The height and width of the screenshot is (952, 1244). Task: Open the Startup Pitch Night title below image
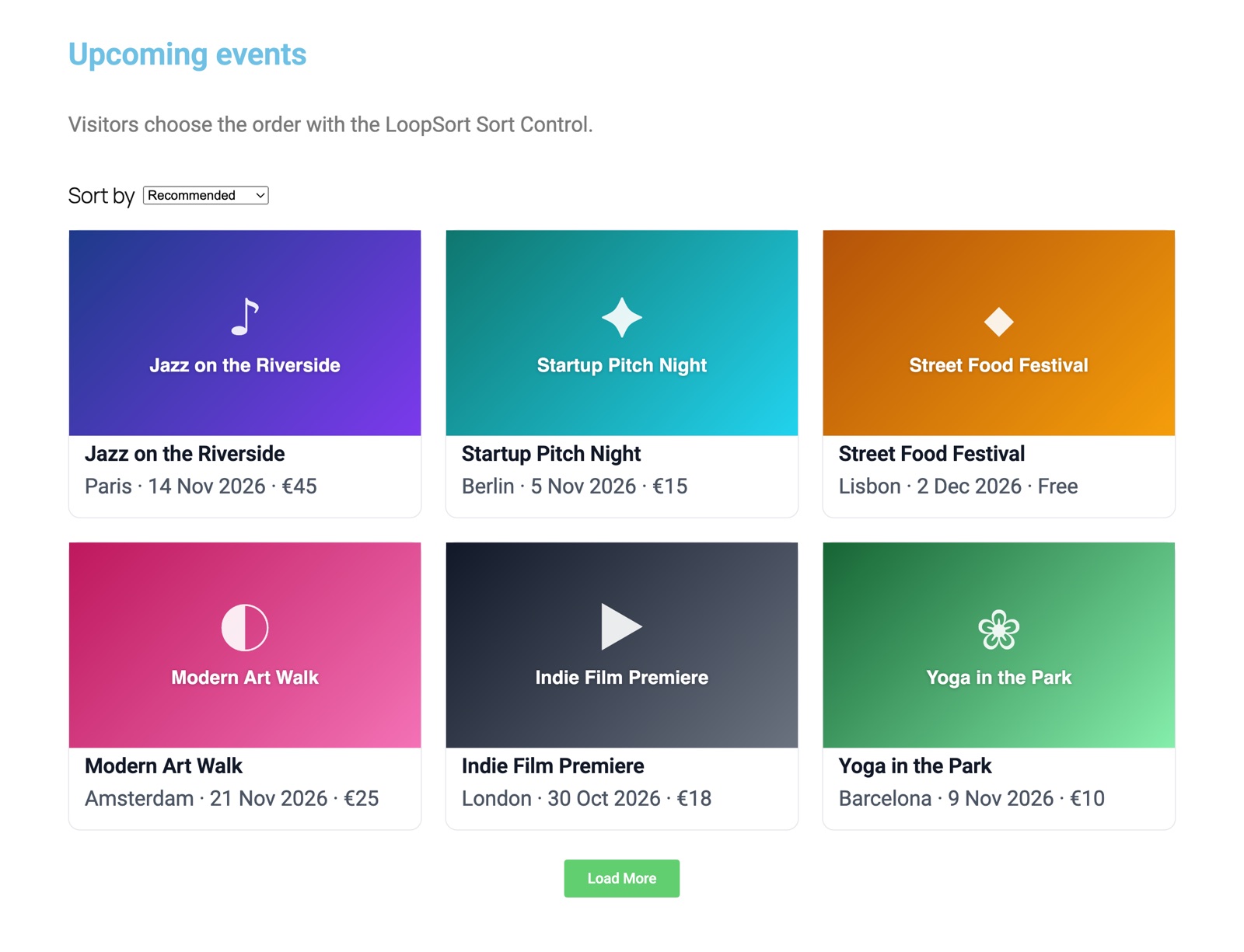click(x=551, y=454)
